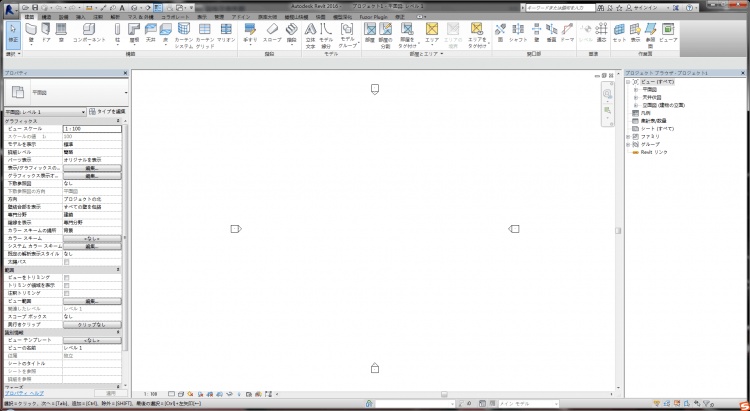Toggle the Annotation Crop (注釈トリミング) checkbox
The width and height of the screenshot is (750, 411).
[x=67, y=292]
